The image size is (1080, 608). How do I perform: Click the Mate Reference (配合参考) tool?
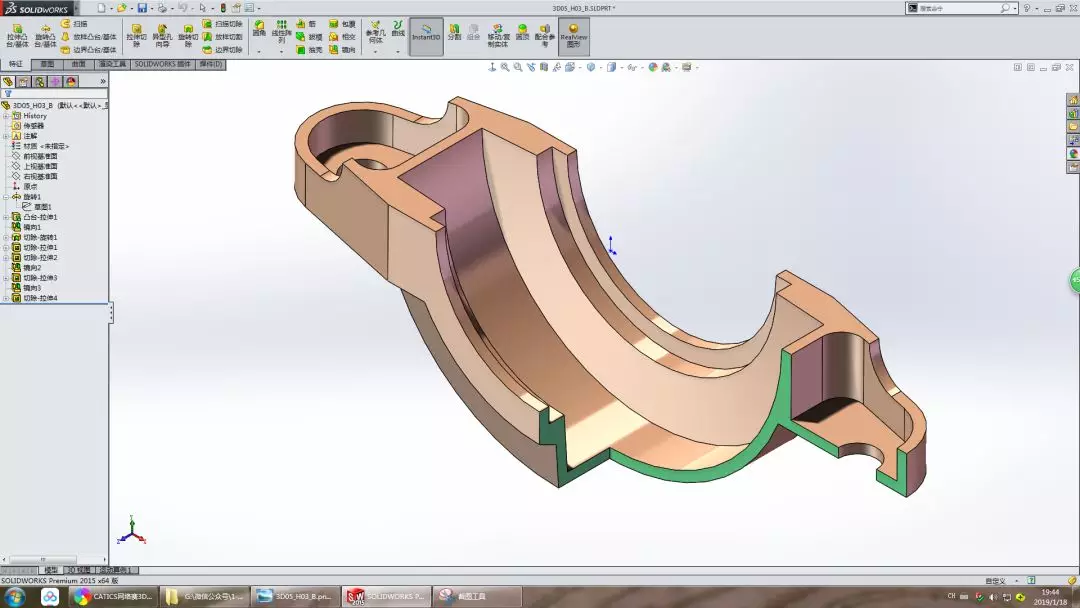545,35
